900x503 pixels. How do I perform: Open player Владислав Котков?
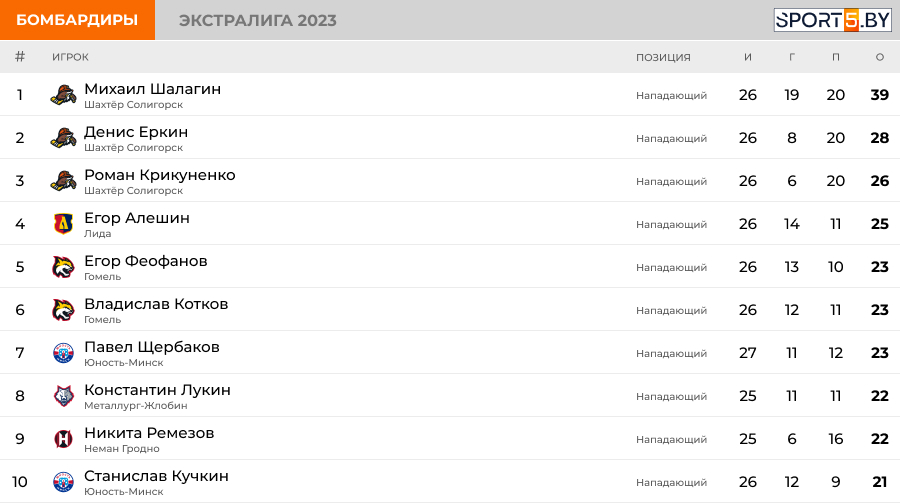click(x=156, y=304)
